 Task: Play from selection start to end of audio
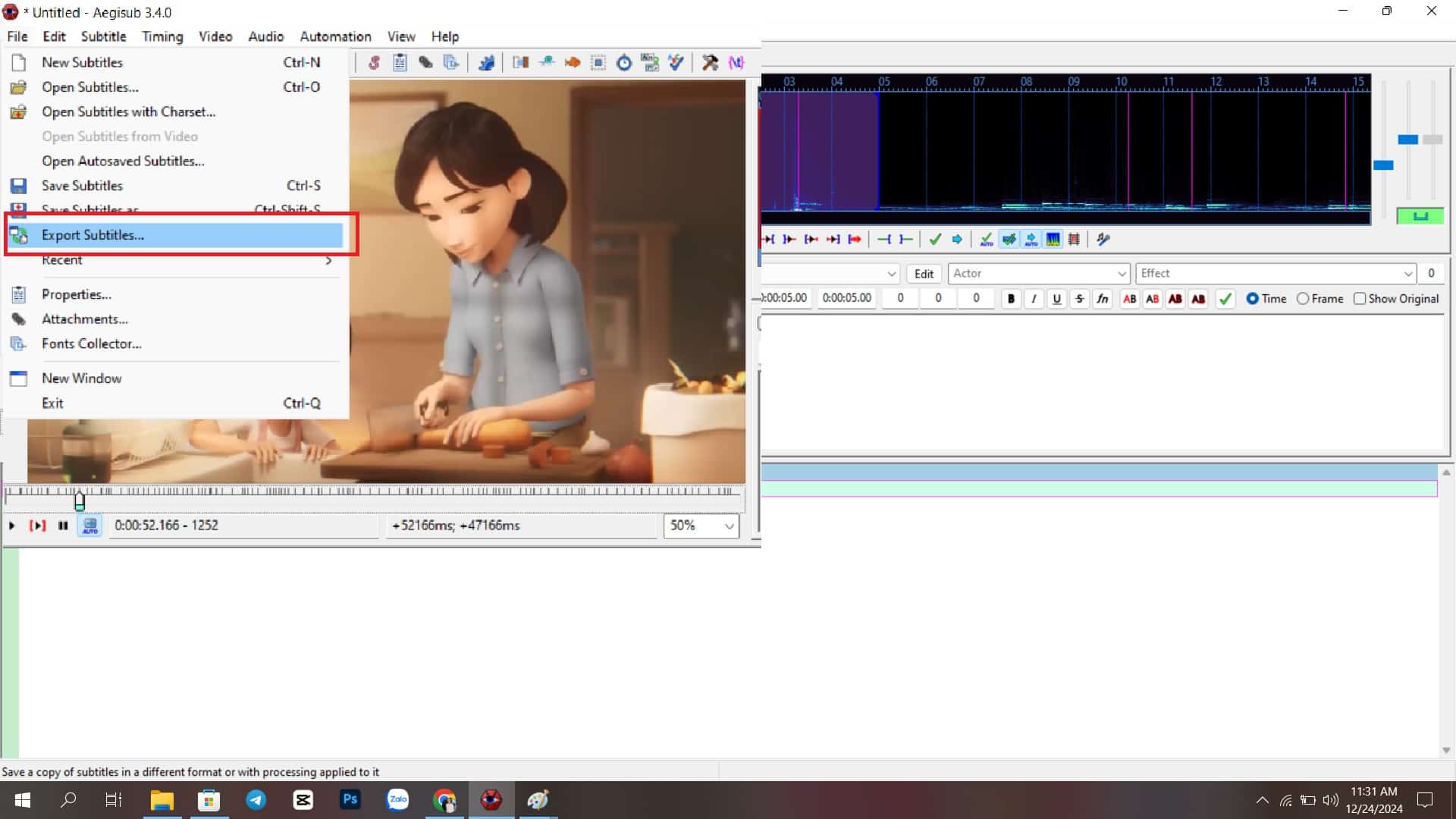click(x=855, y=240)
